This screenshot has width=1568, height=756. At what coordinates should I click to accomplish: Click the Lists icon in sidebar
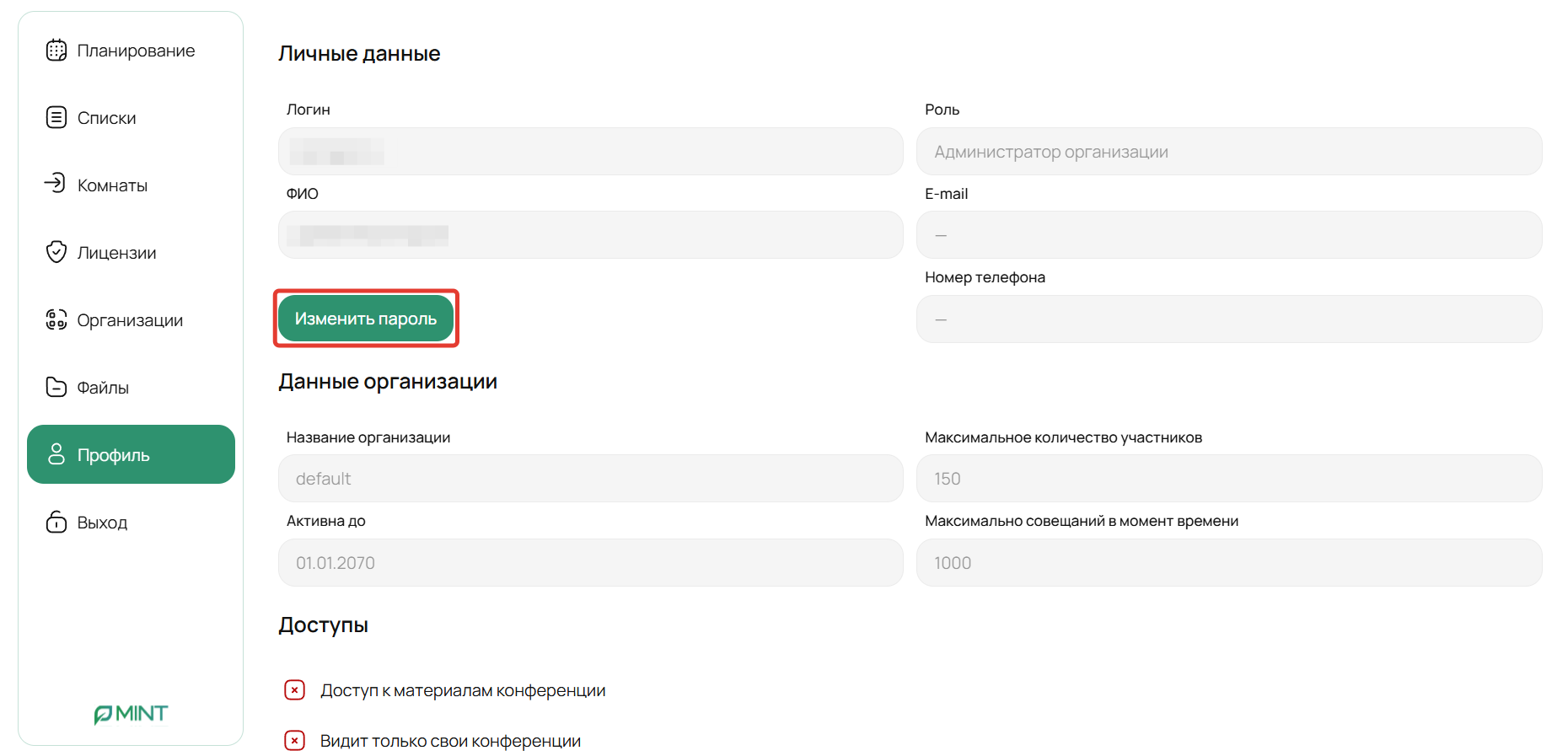(56, 117)
